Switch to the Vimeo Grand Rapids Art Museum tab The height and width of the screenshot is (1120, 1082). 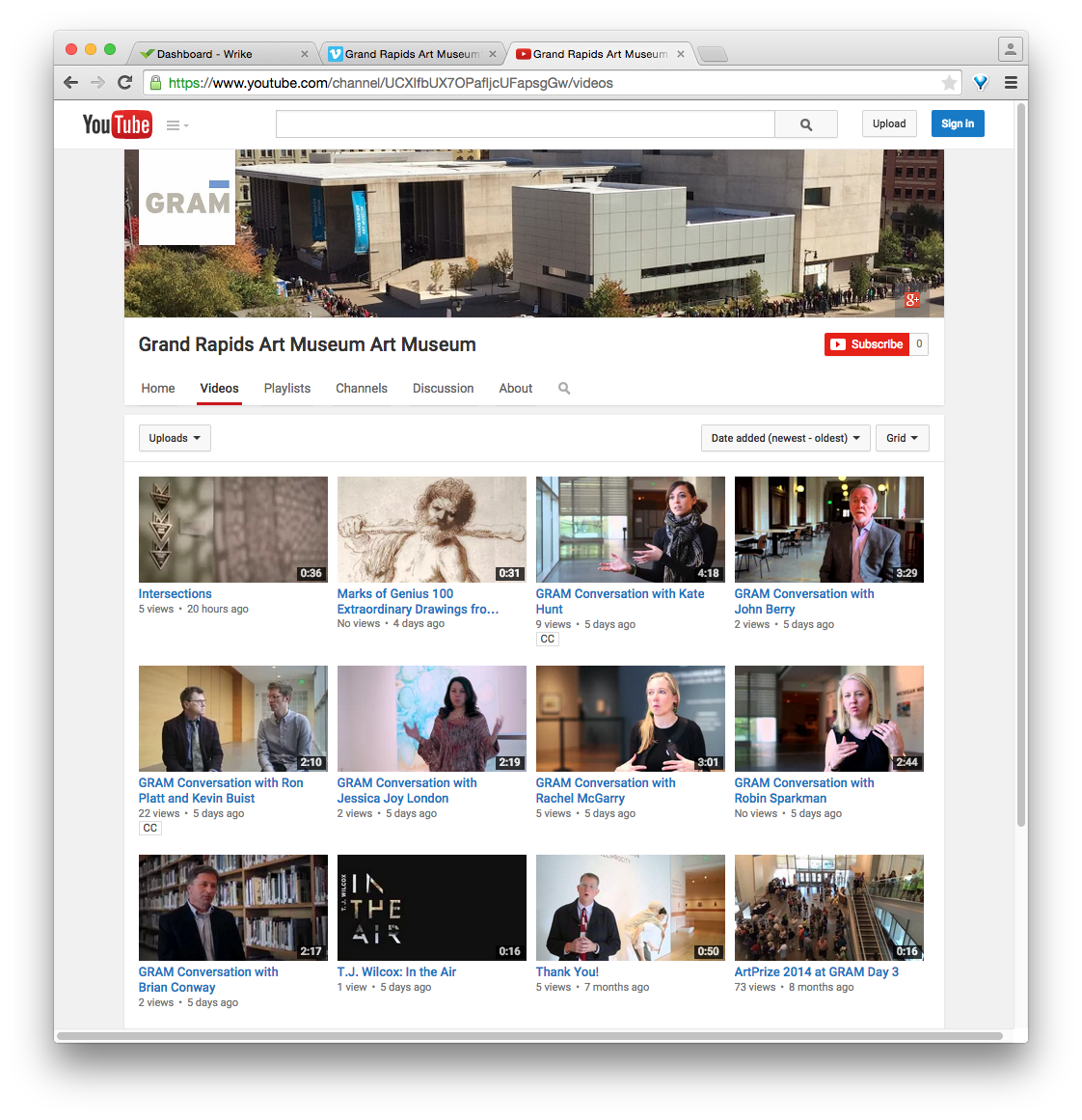tap(411, 54)
